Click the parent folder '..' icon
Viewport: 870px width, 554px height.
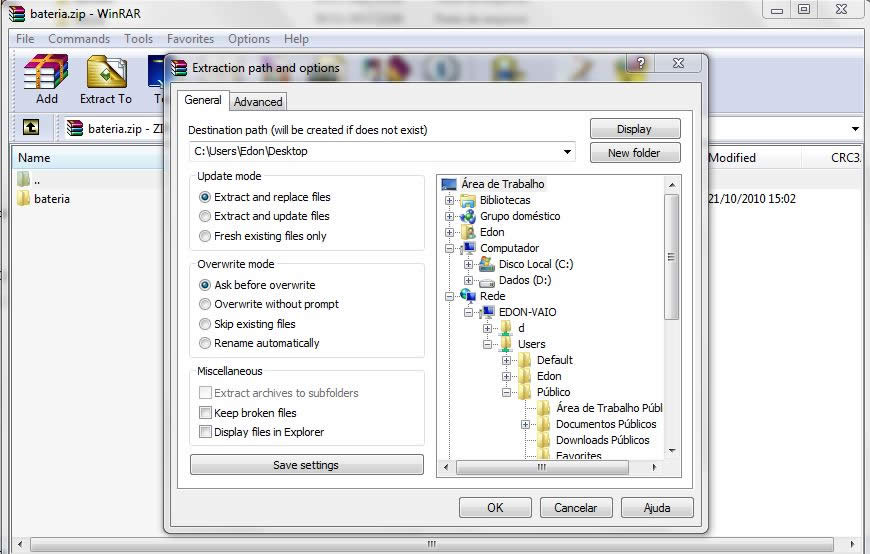coord(23,179)
